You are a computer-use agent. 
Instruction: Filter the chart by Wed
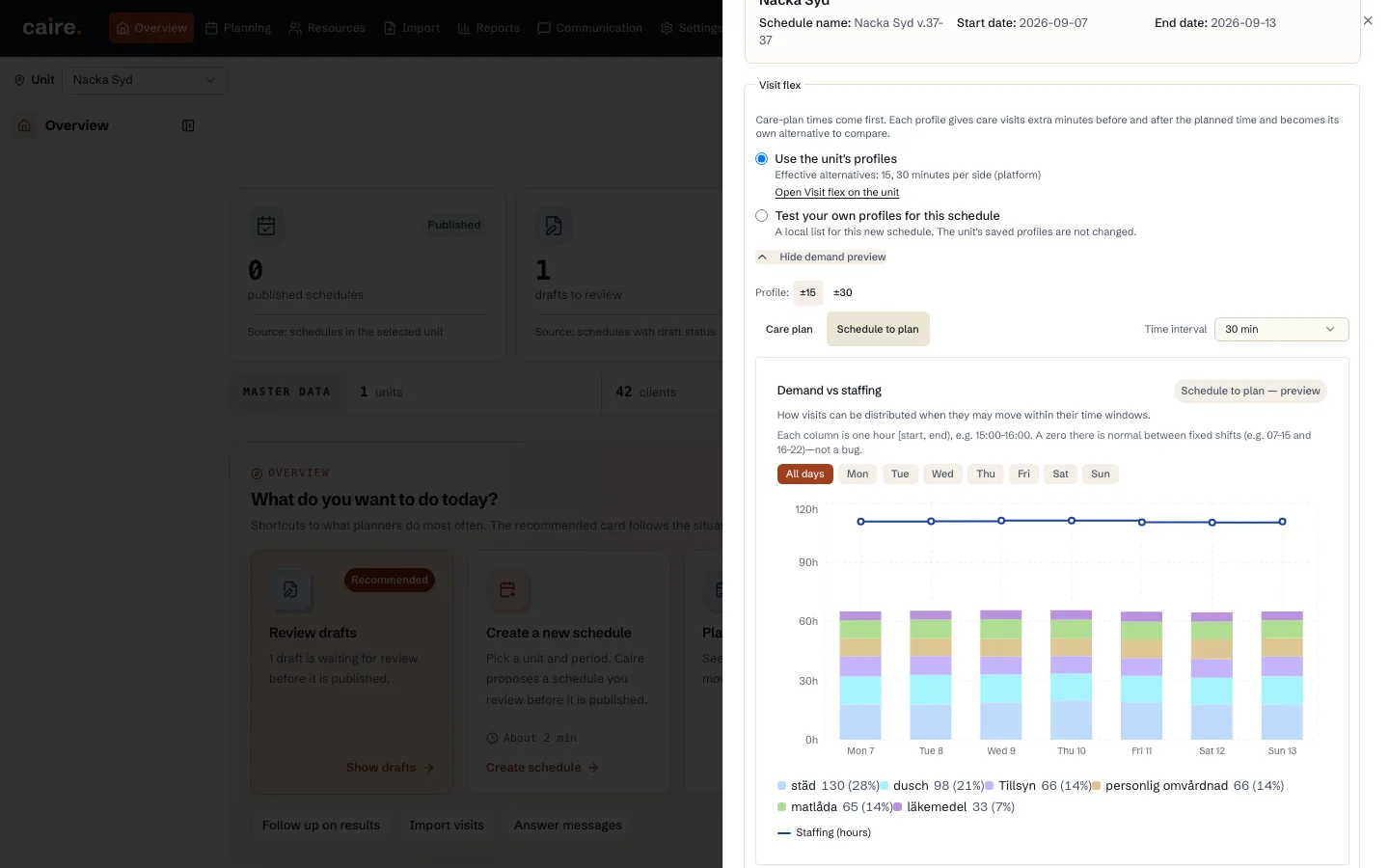942,474
